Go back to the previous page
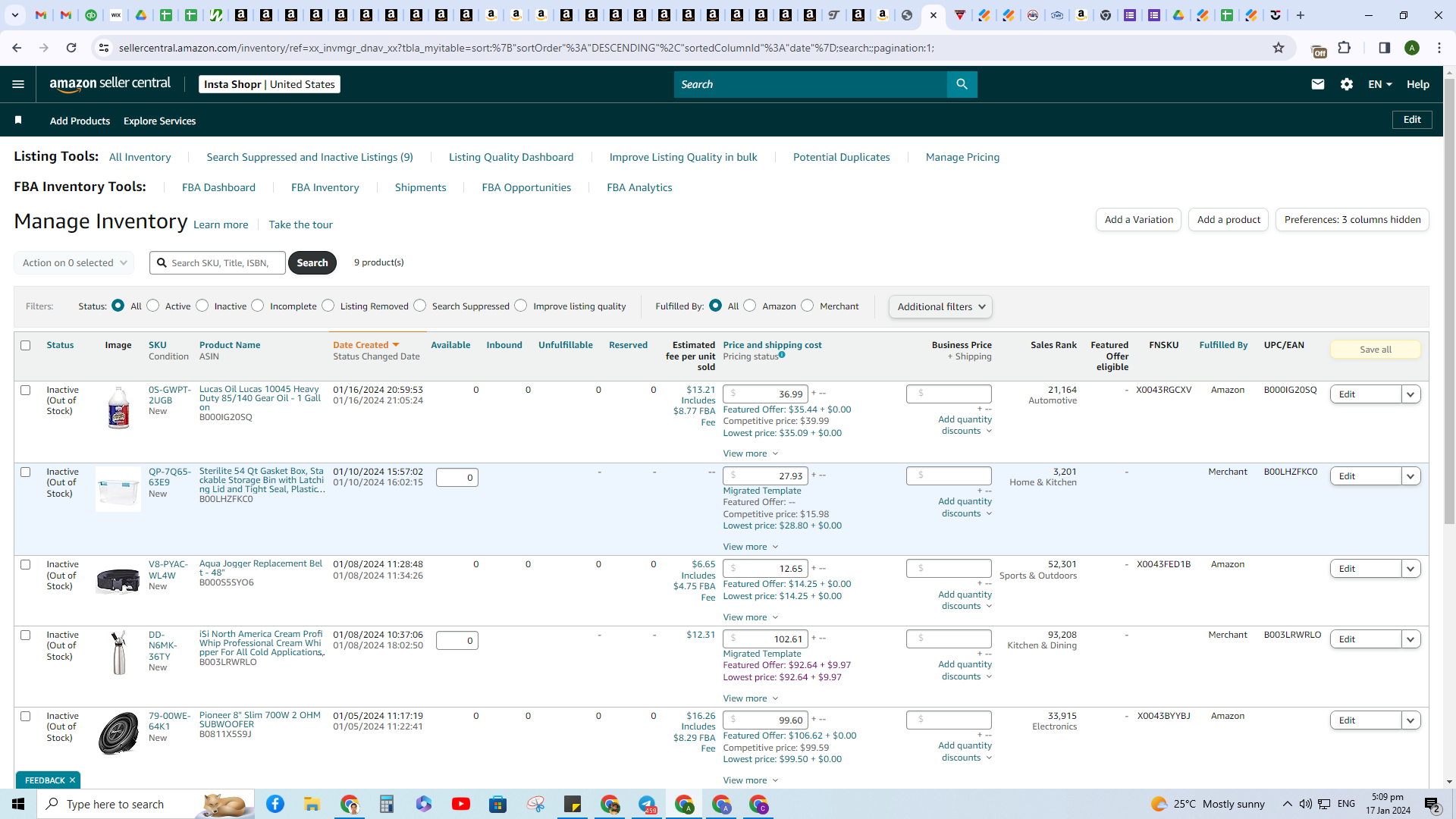The image size is (1456, 819). tap(17, 48)
